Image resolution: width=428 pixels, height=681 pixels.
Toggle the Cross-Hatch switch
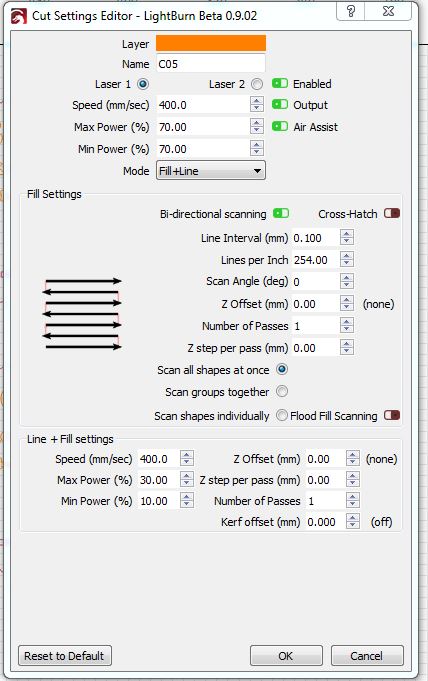point(392,213)
